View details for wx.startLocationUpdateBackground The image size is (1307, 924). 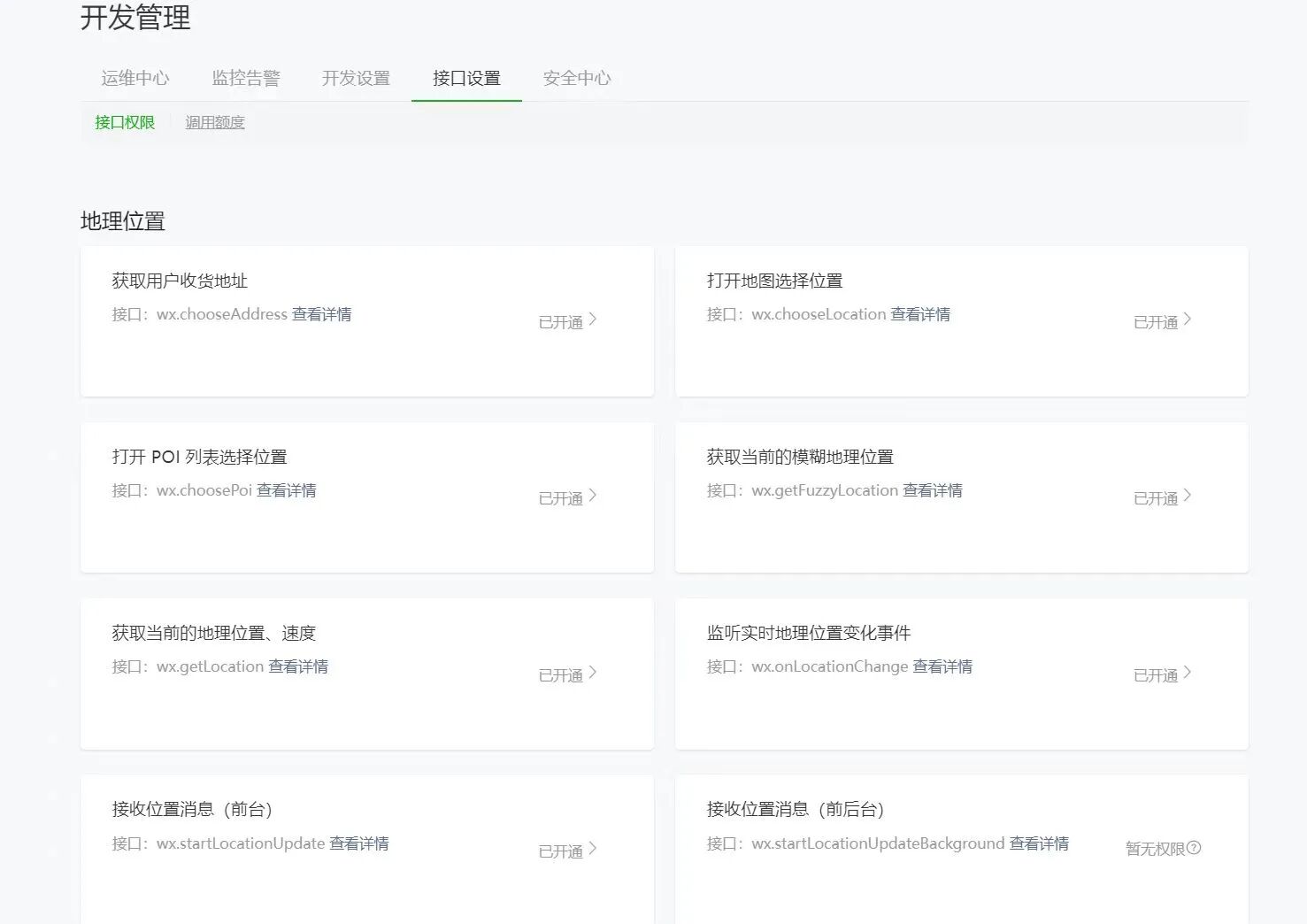(x=1039, y=843)
